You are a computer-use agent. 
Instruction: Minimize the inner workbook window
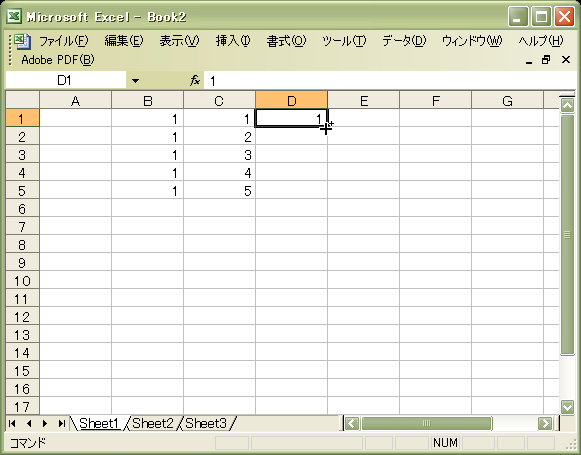pyautogui.click(x=529, y=60)
